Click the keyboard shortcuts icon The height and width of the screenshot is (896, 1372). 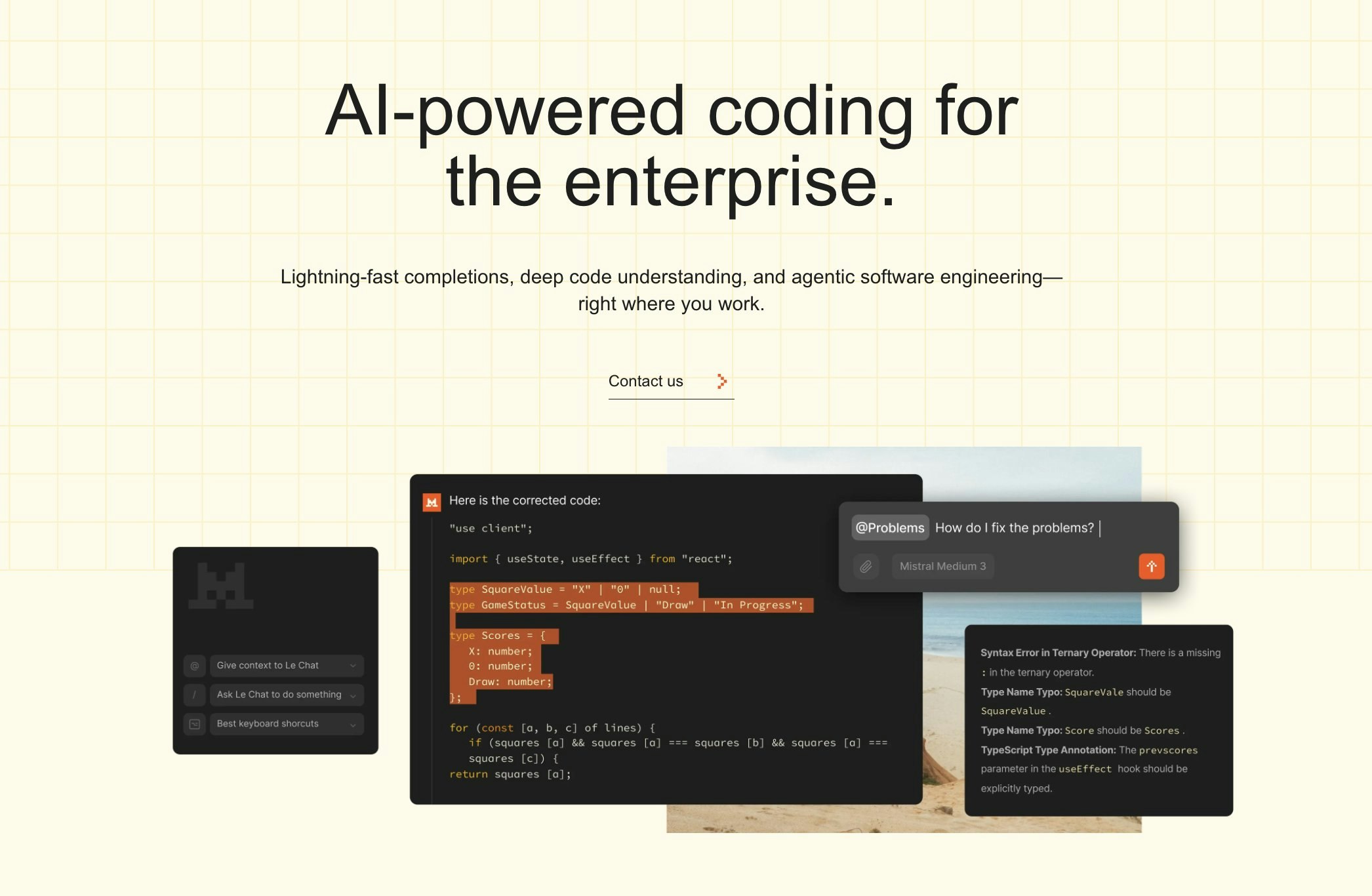coord(194,723)
